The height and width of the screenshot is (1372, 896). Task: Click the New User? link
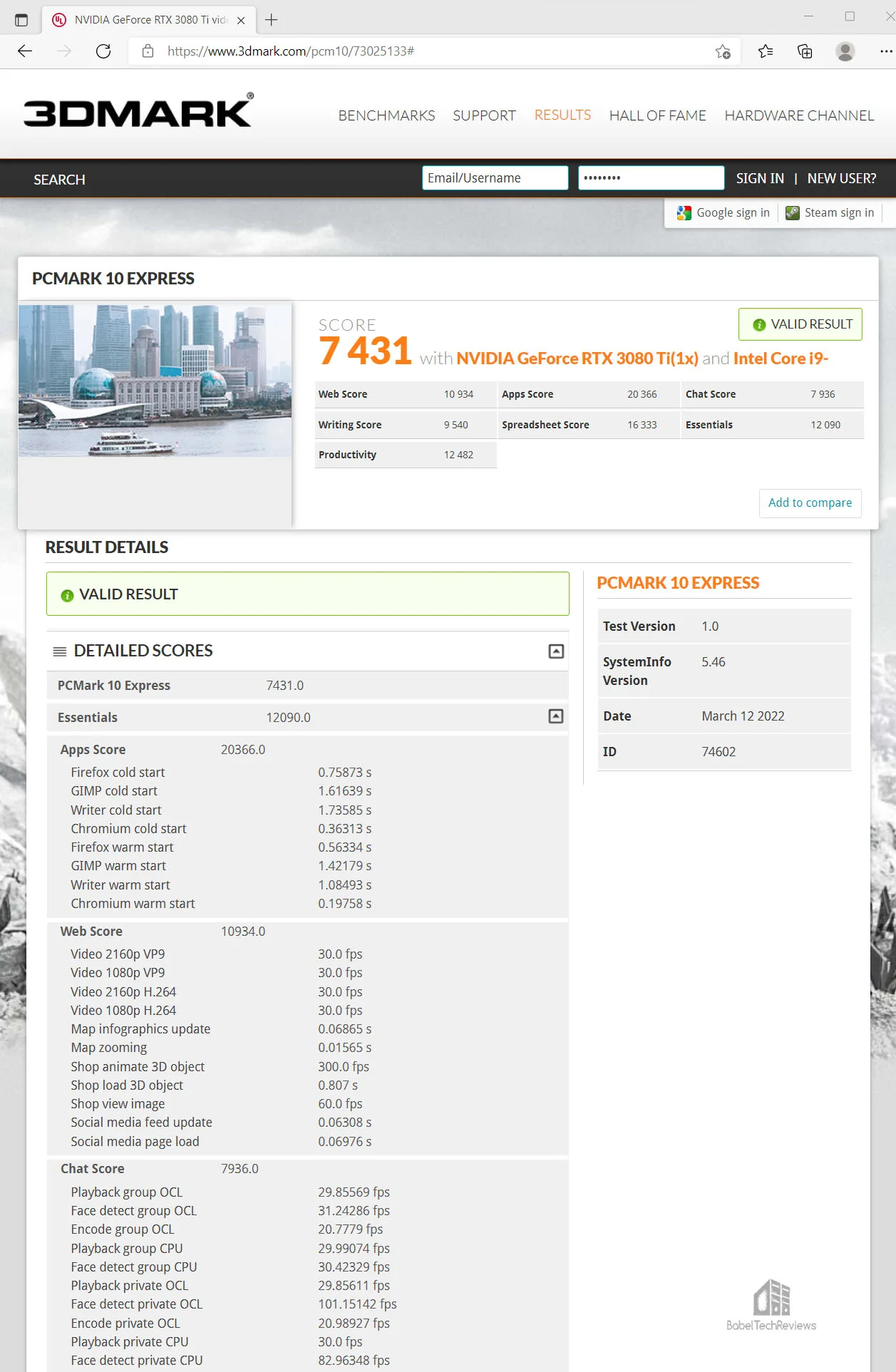(842, 178)
